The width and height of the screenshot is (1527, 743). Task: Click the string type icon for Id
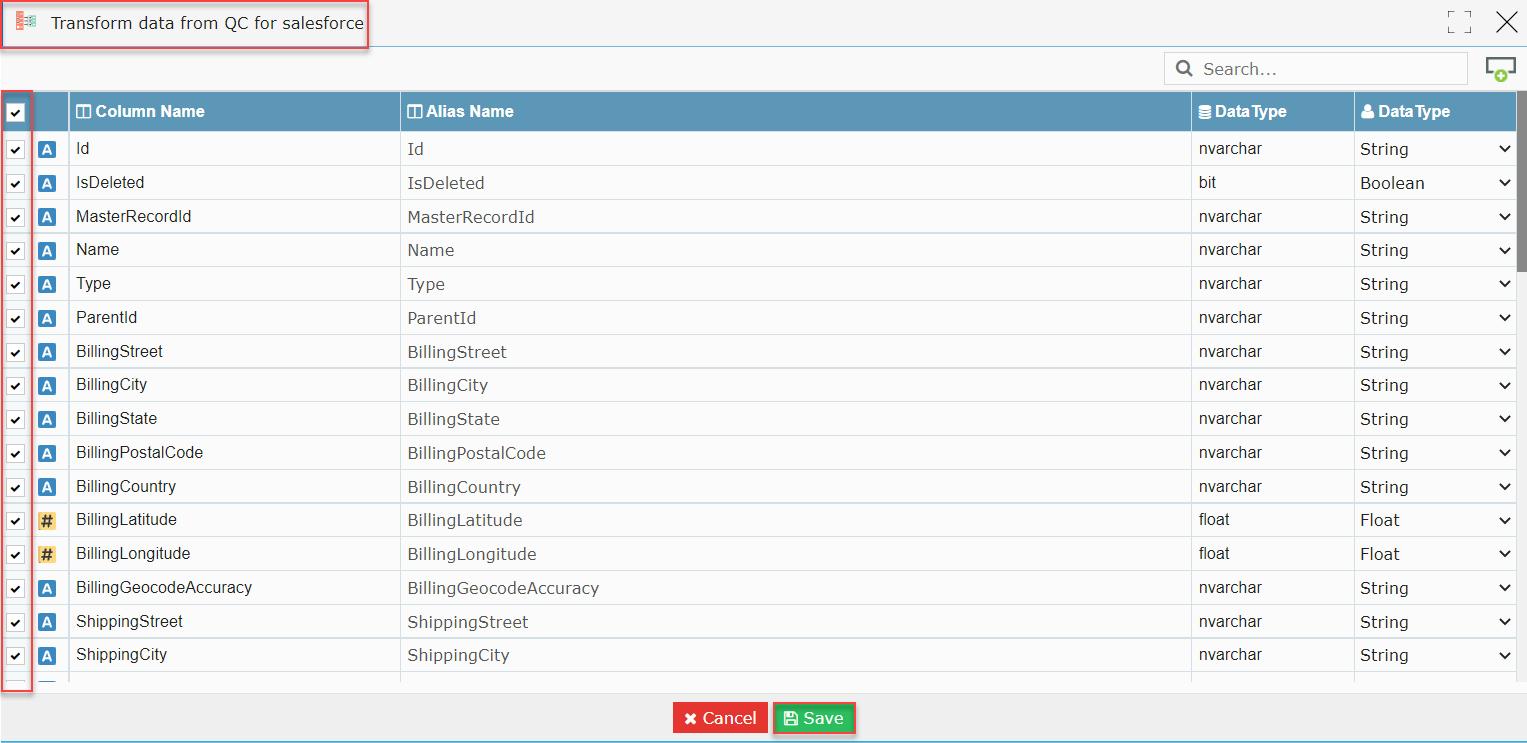pyautogui.click(x=47, y=150)
